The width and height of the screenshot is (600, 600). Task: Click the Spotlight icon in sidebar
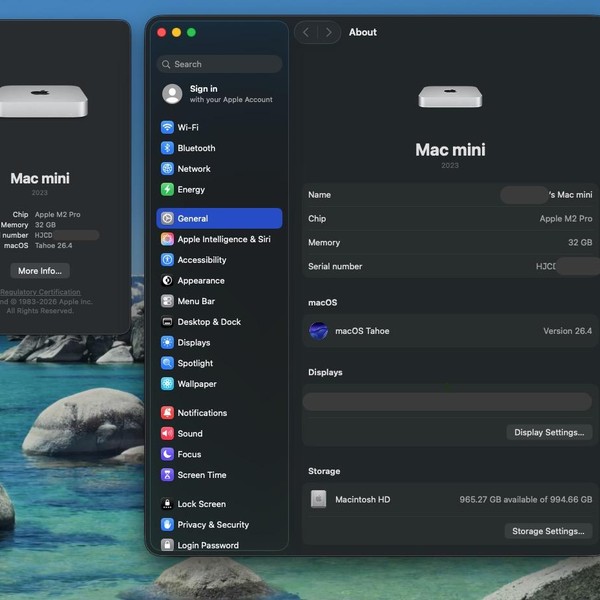167,363
